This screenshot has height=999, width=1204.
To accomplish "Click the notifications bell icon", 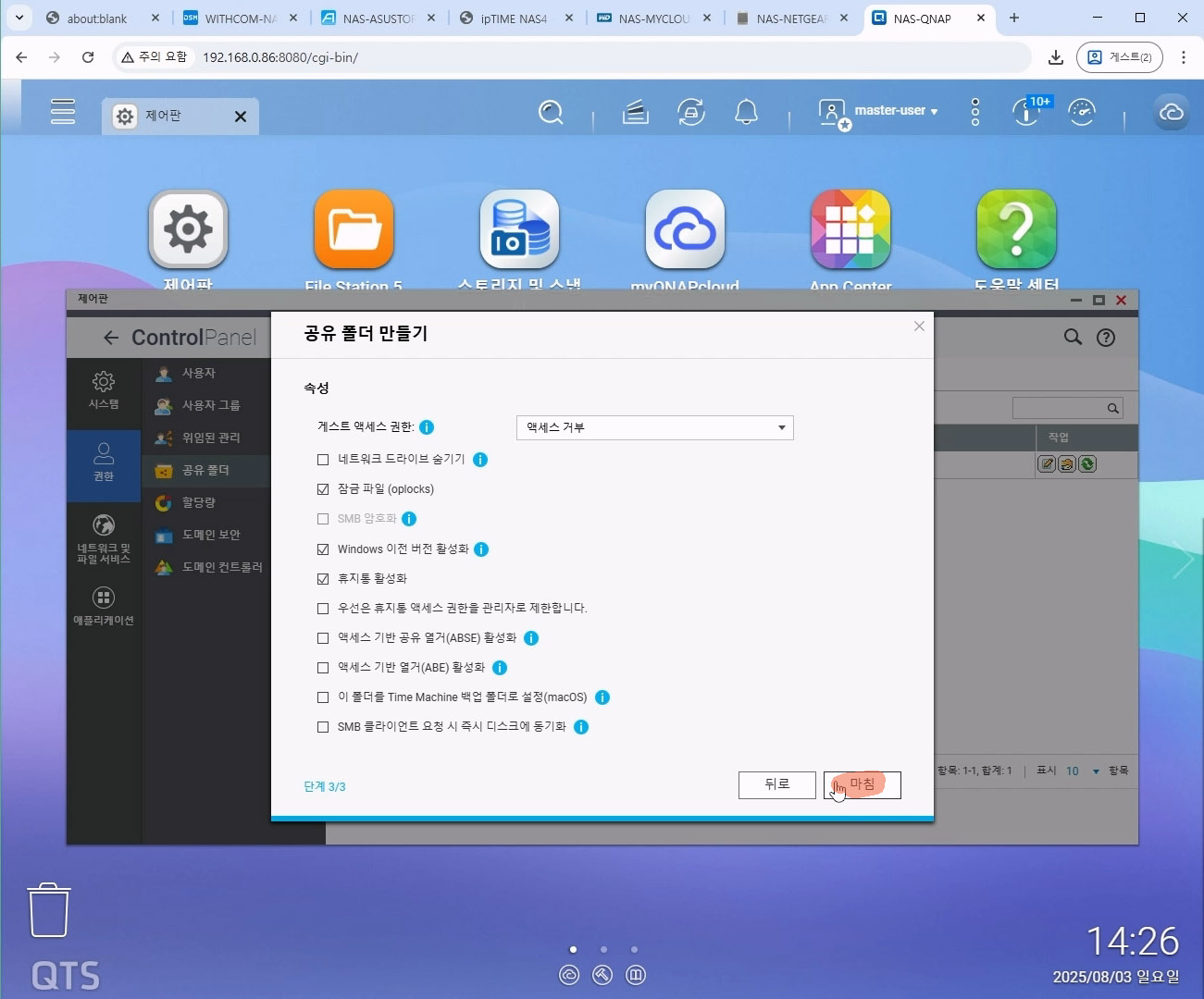I will [746, 113].
